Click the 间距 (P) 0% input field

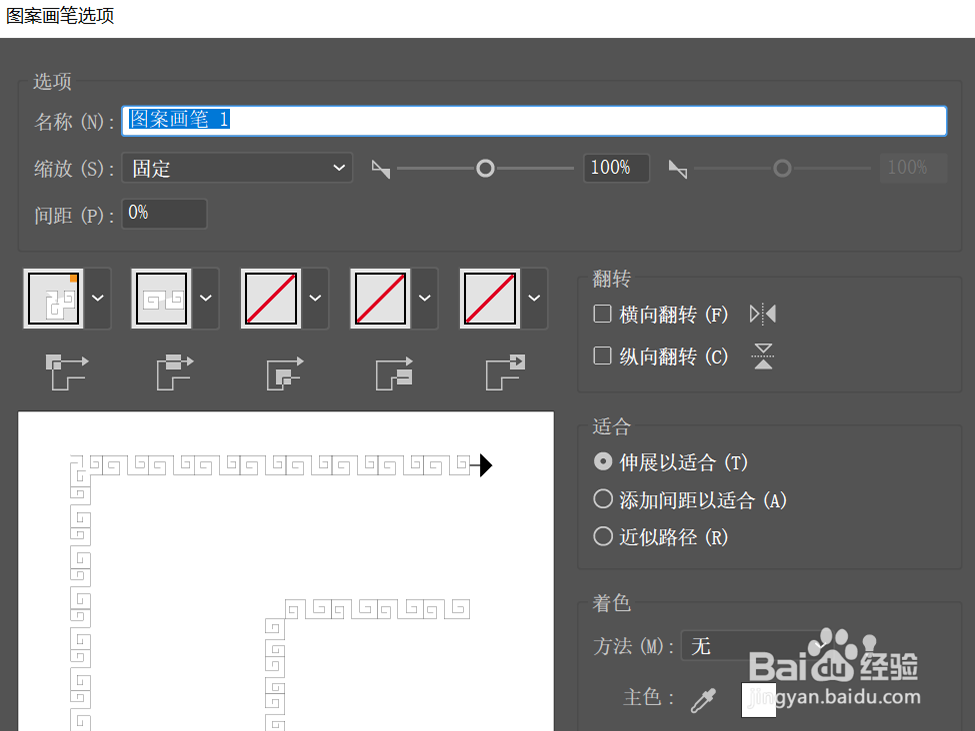click(164, 214)
